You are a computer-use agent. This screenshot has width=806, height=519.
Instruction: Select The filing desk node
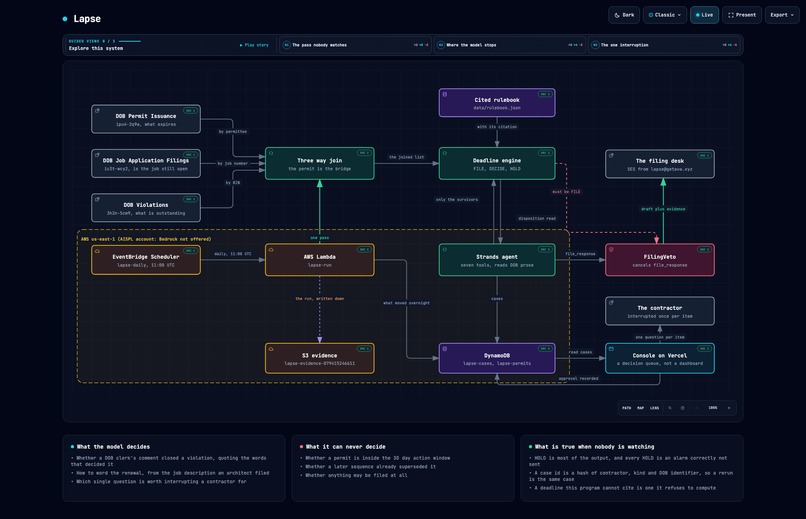click(x=660, y=164)
